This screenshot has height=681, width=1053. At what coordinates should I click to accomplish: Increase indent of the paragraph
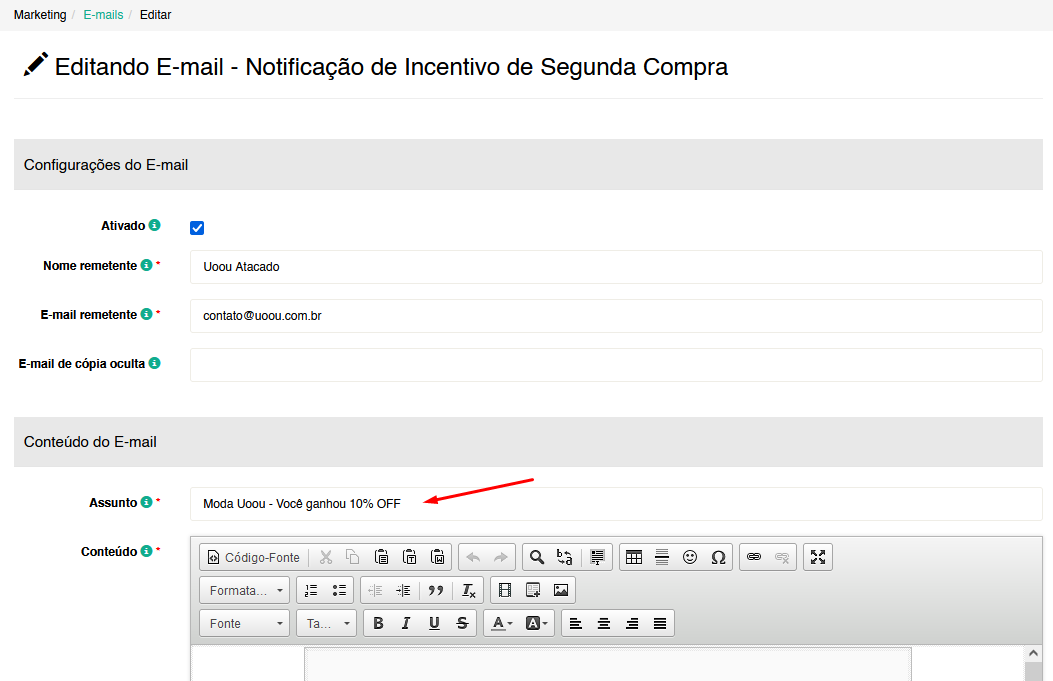[404, 590]
